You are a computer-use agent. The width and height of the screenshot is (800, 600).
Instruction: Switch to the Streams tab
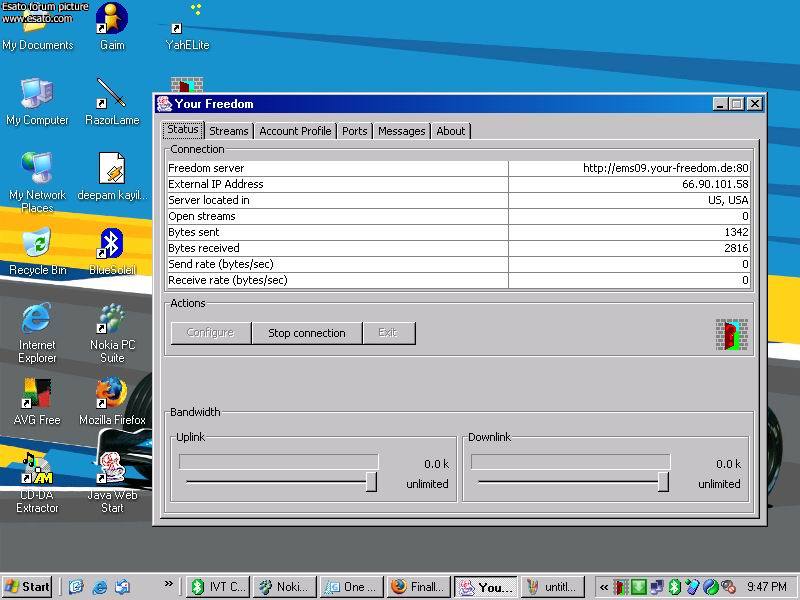click(x=229, y=131)
